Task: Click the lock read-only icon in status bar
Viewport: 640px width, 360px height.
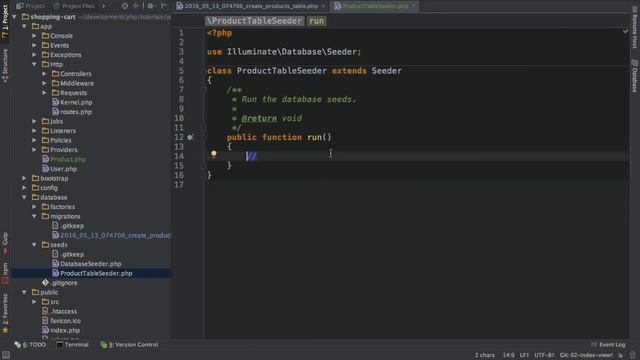Action: tap(621, 355)
